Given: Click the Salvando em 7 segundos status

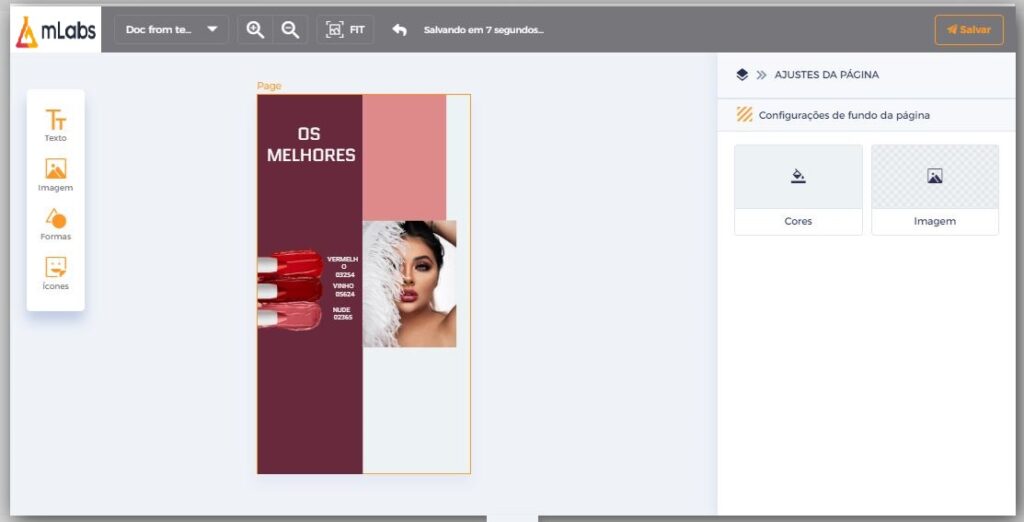Looking at the screenshot, I should coord(483,30).
